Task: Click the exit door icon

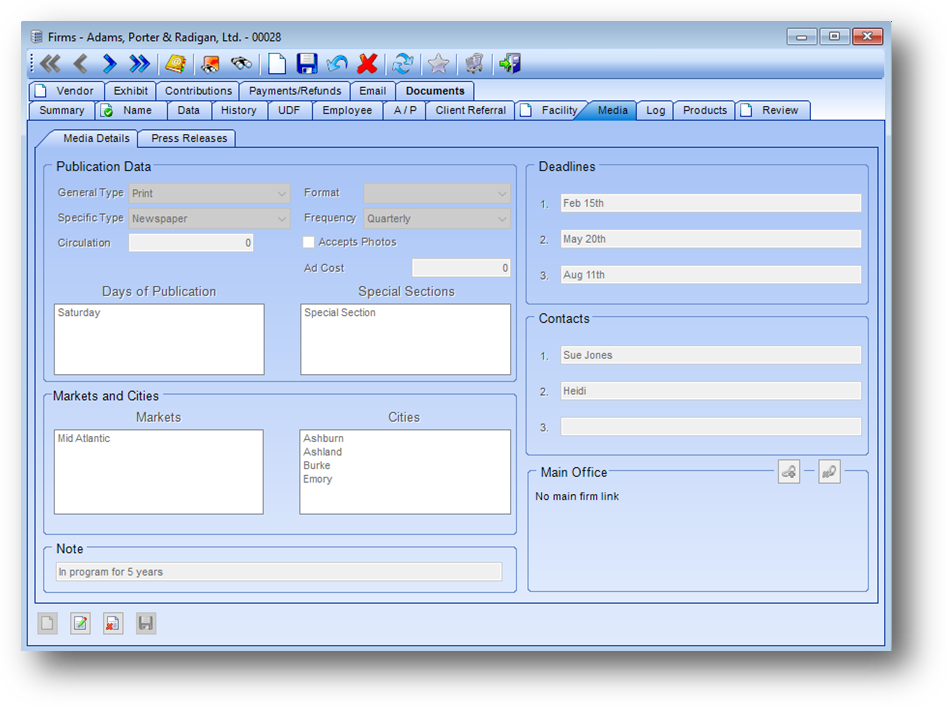Action: tap(510, 63)
